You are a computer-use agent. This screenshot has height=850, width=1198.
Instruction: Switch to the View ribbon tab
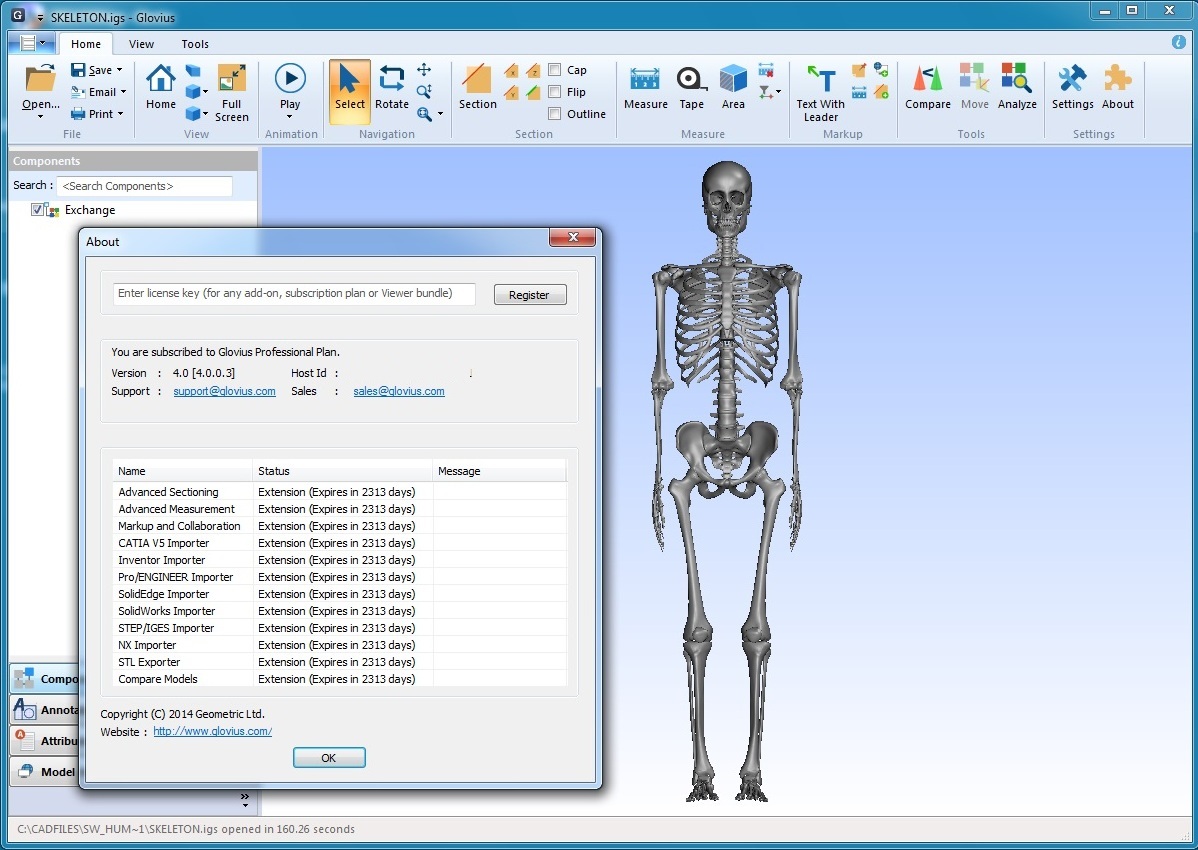pos(141,44)
